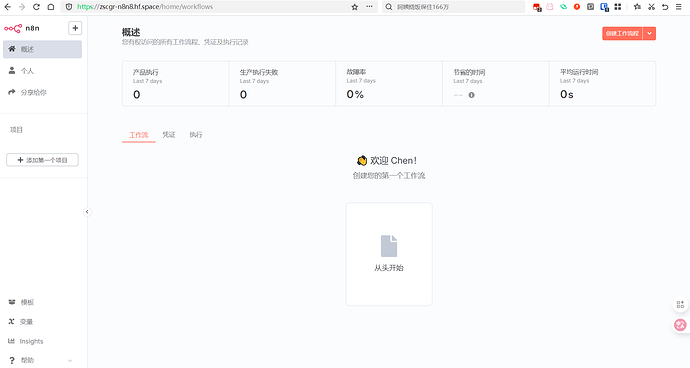Click the 平均运行时间 average runtime card
Screen dimensions: 690x368
(x=602, y=84)
